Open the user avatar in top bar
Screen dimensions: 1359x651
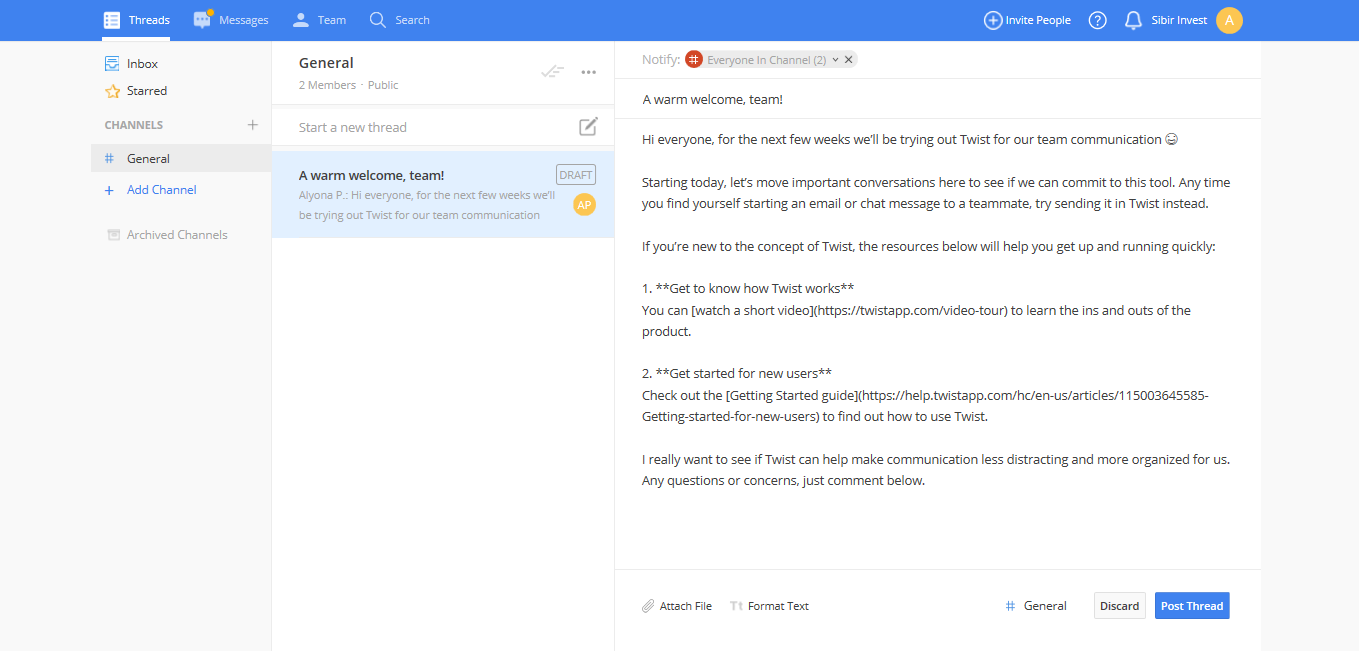click(x=1229, y=20)
